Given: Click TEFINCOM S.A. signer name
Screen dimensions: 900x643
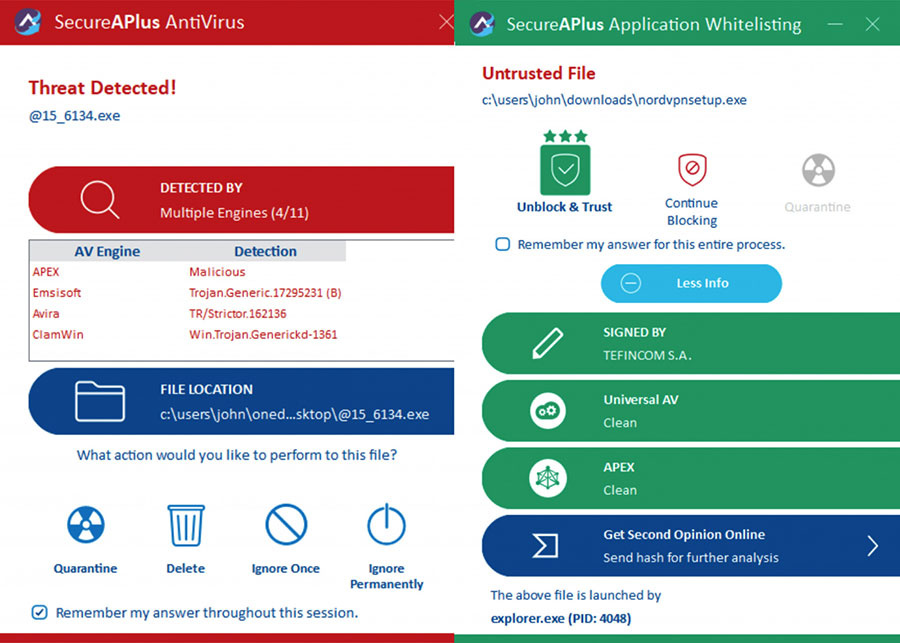Looking at the screenshot, I should [x=647, y=355].
